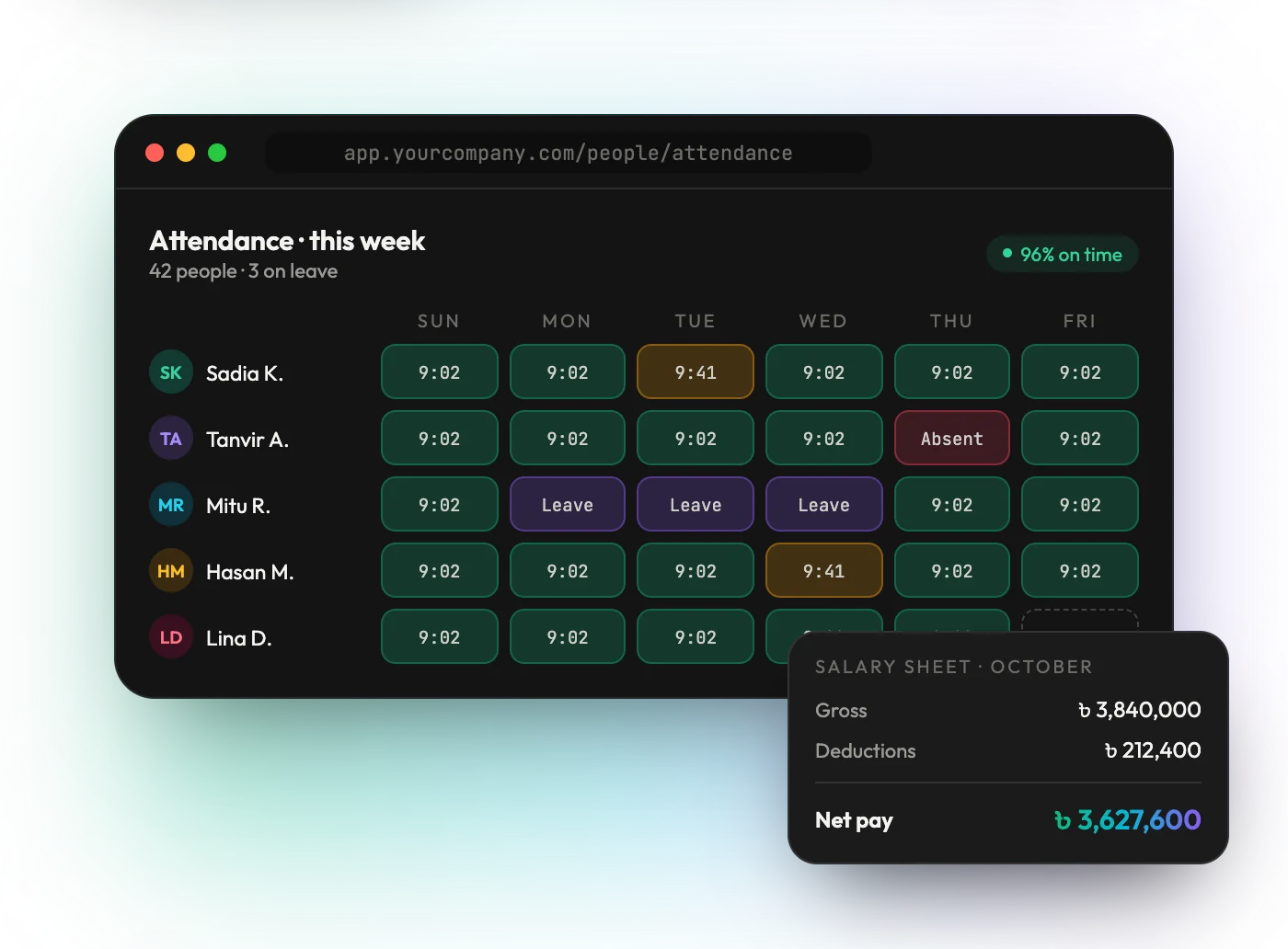Image resolution: width=1288 pixels, height=949 pixels.
Task: Open Mitu R.'s Tuesday Leave cell
Action: coord(696,504)
